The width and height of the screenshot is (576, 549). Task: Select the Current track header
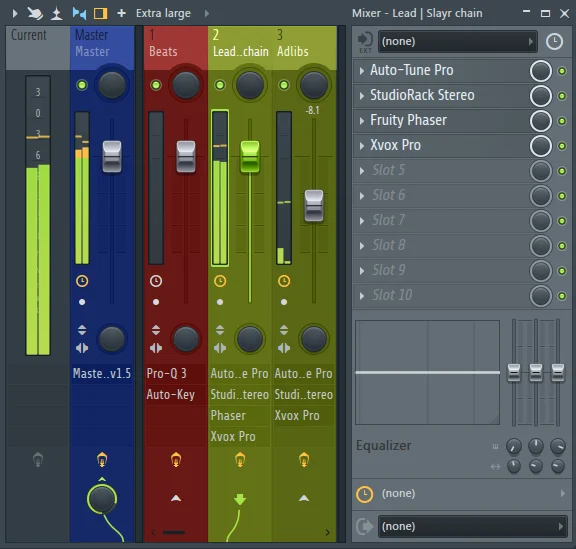point(38,48)
